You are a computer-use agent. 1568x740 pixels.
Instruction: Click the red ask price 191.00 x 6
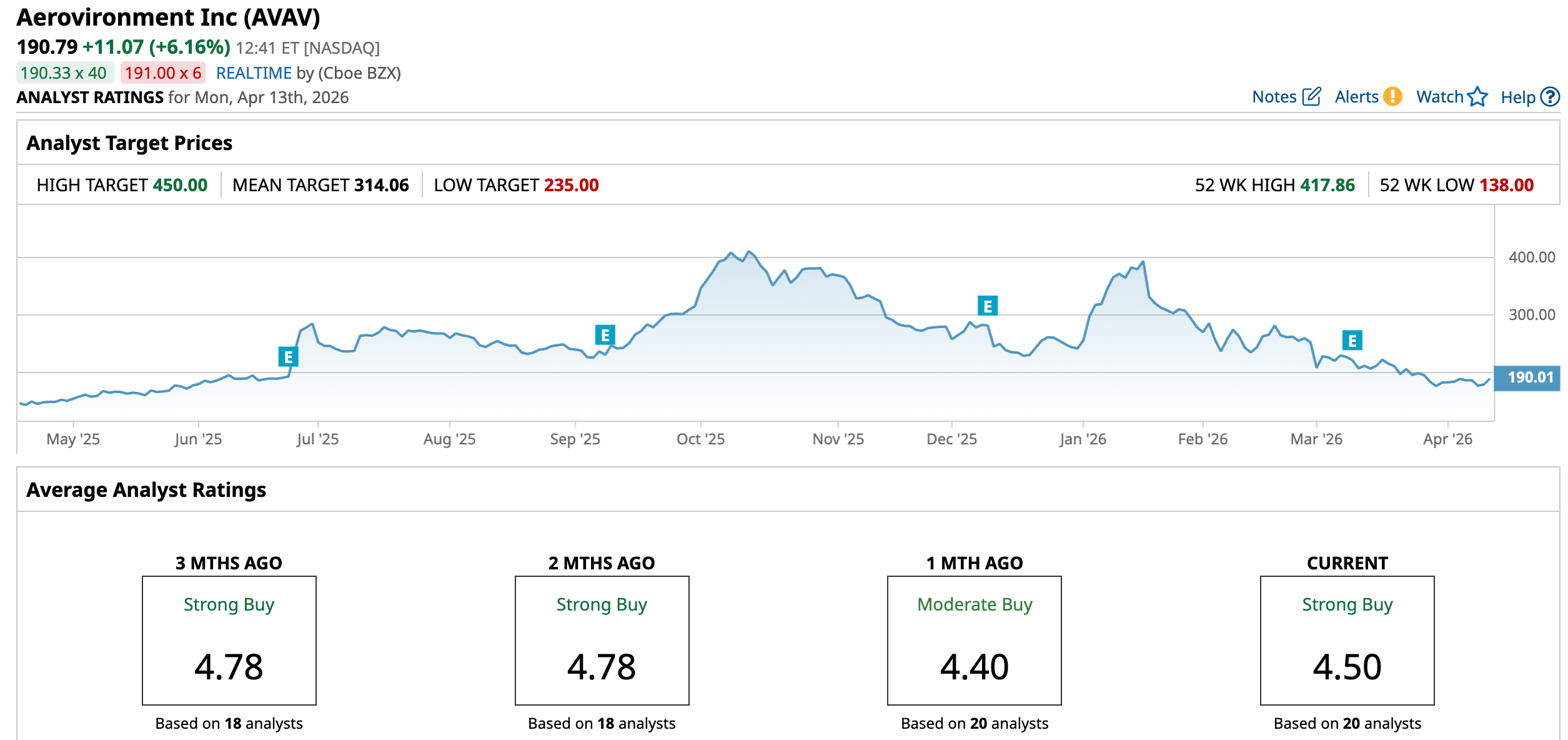coord(162,73)
